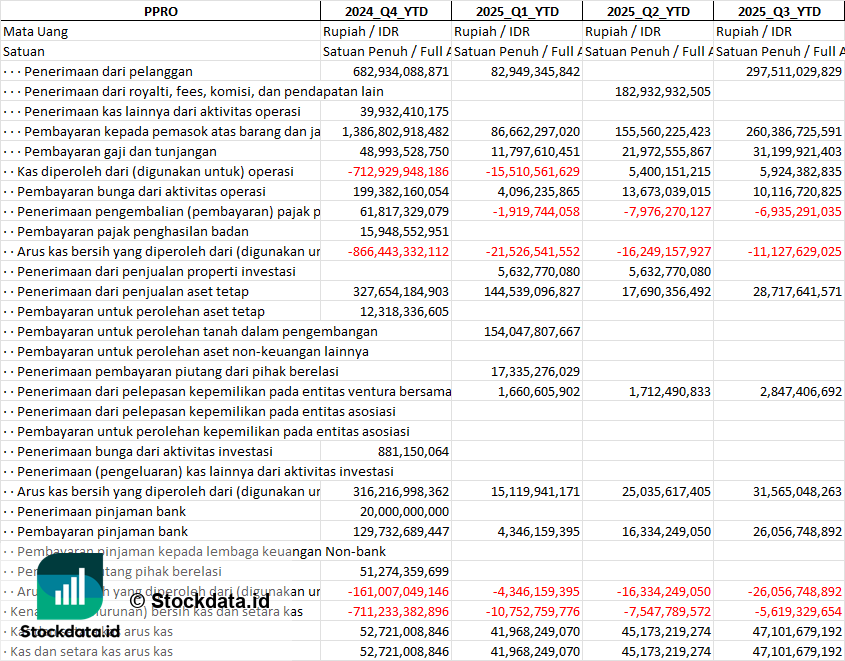Click value 316,216,998,362
845x661 pixels.
(x=400, y=491)
